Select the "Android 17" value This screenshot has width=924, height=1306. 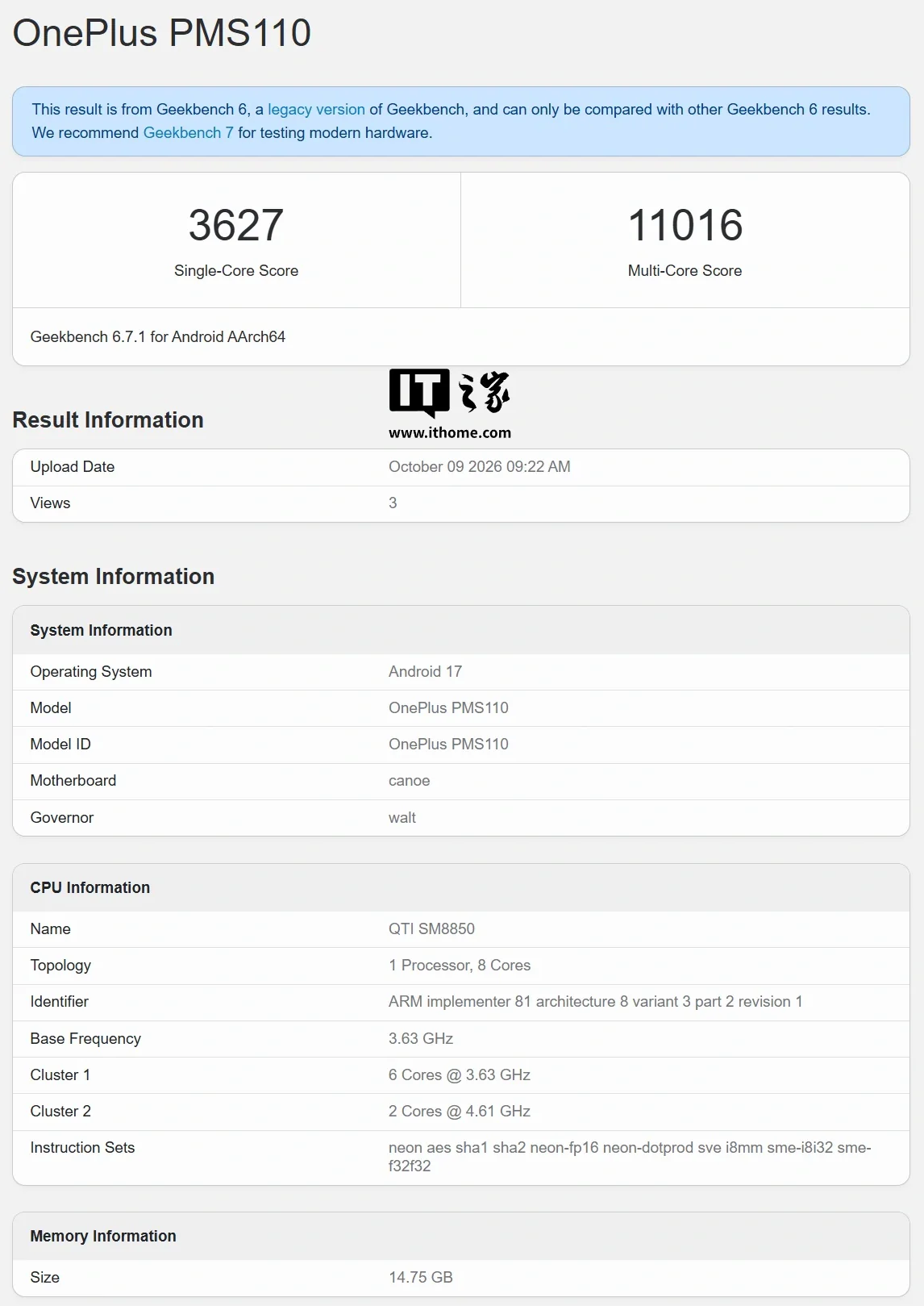[426, 672]
